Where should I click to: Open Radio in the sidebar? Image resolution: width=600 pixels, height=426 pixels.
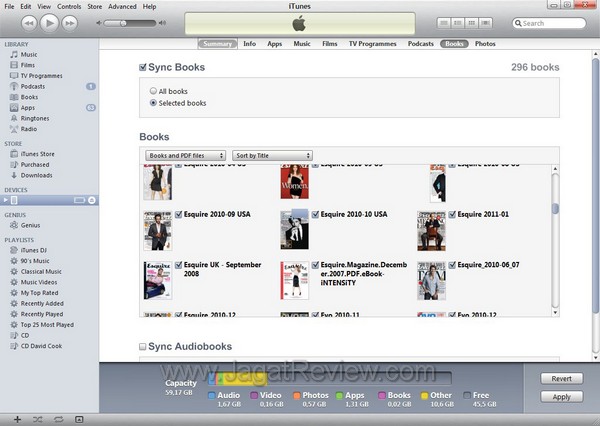point(29,129)
